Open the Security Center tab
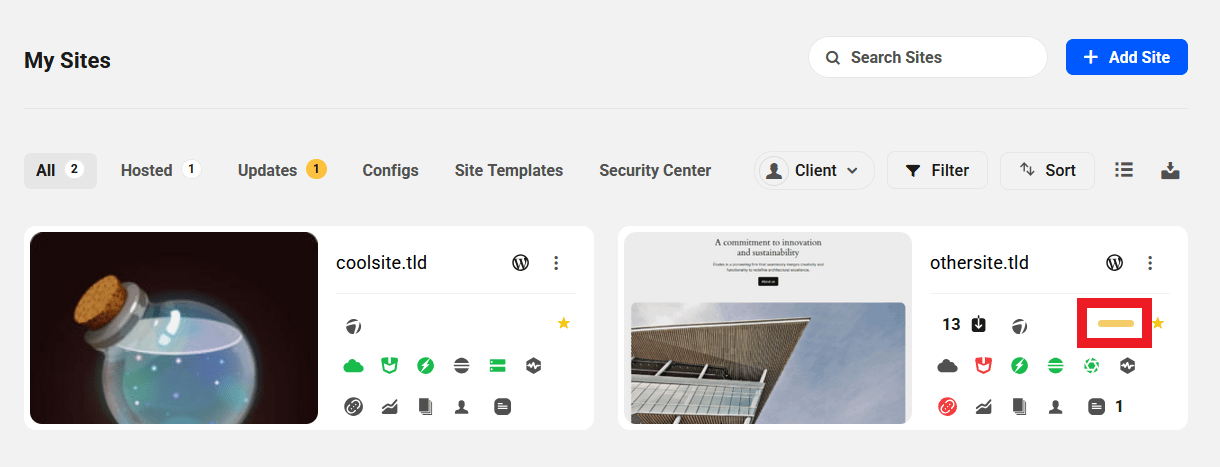The image size is (1220, 467). point(655,170)
